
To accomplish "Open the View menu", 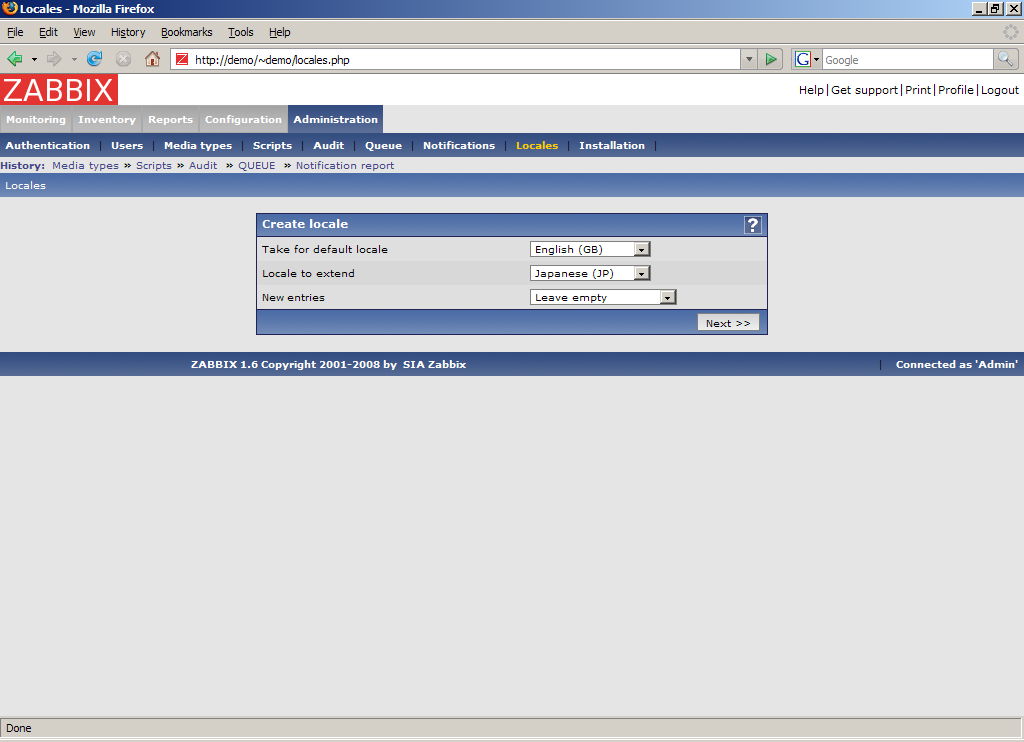I will (84, 32).
